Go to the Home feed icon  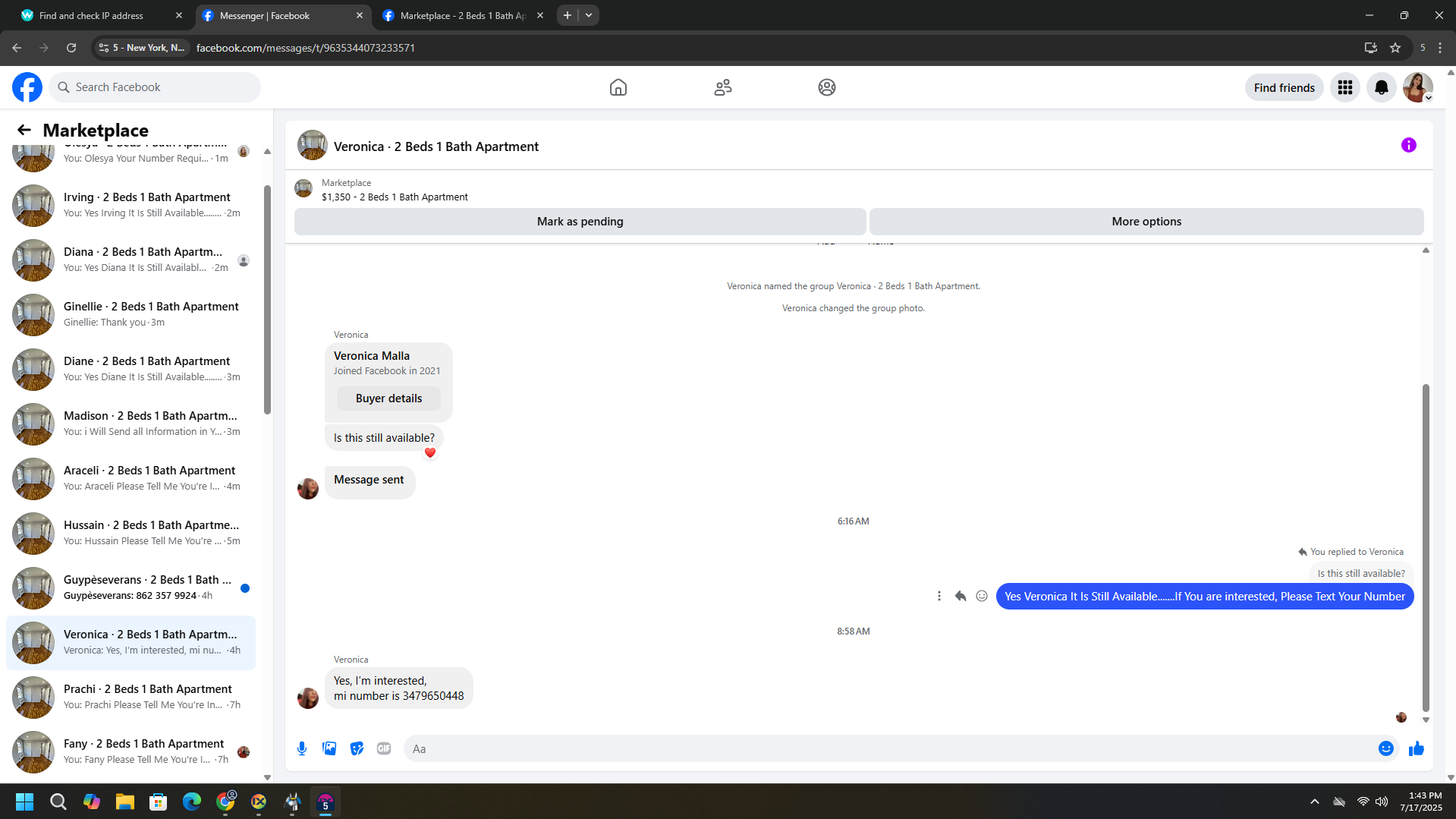pos(618,87)
